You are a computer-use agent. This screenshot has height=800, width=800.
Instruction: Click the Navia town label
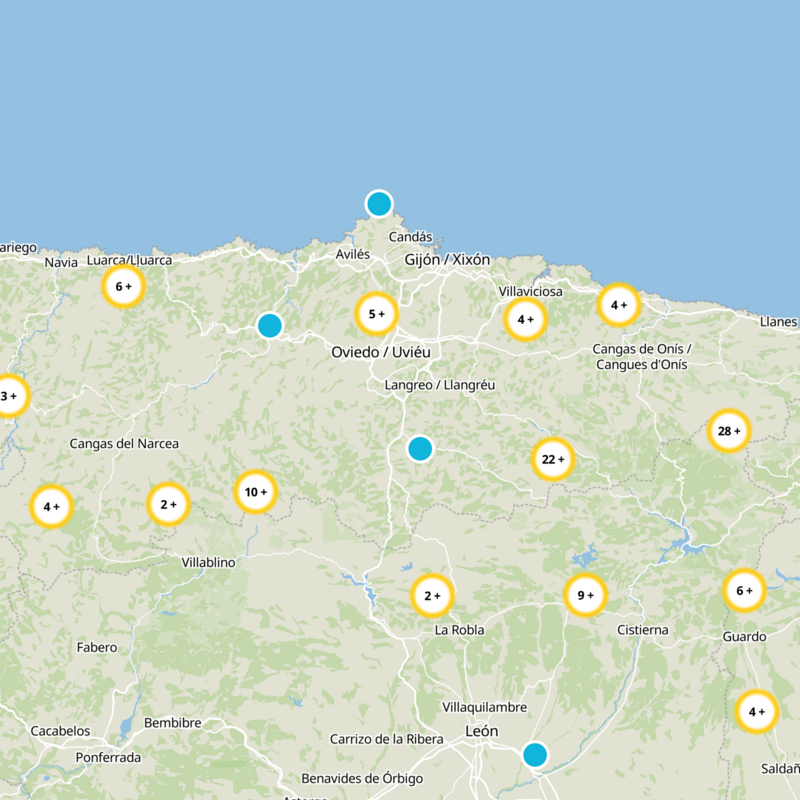61,262
